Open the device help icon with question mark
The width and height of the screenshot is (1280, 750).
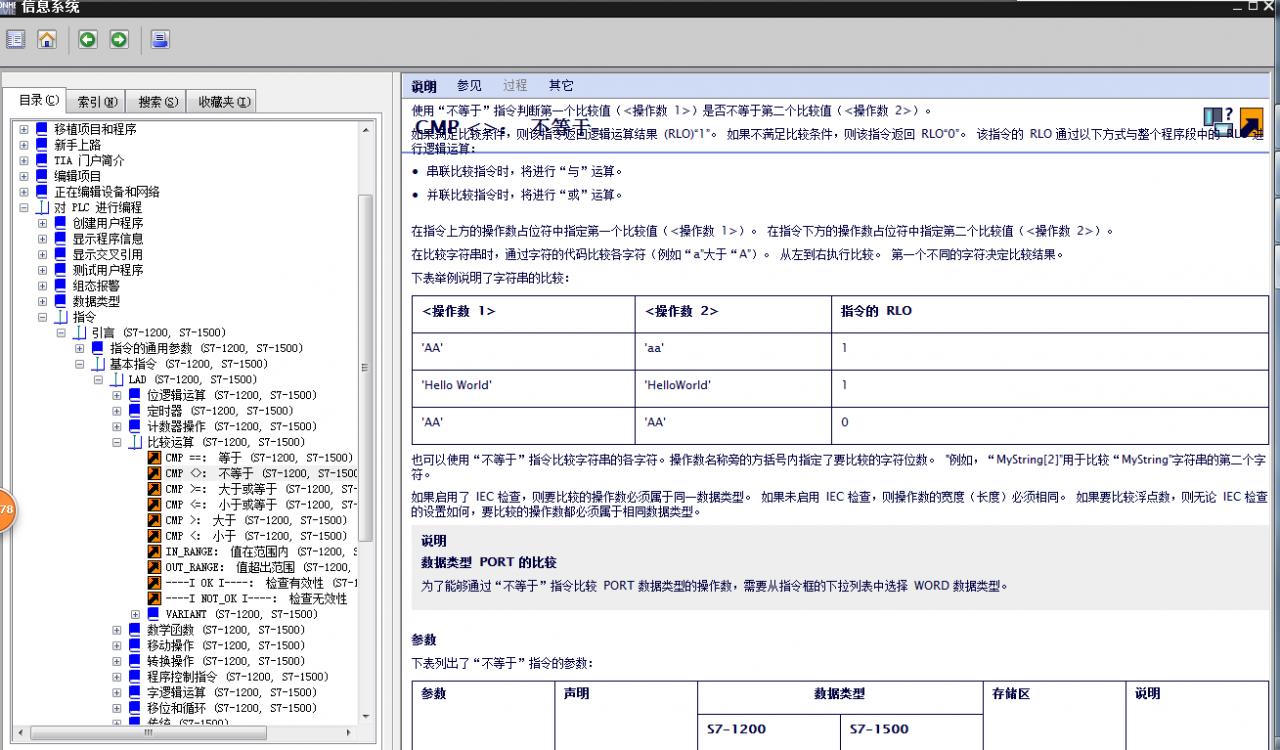pyautogui.click(x=1218, y=122)
